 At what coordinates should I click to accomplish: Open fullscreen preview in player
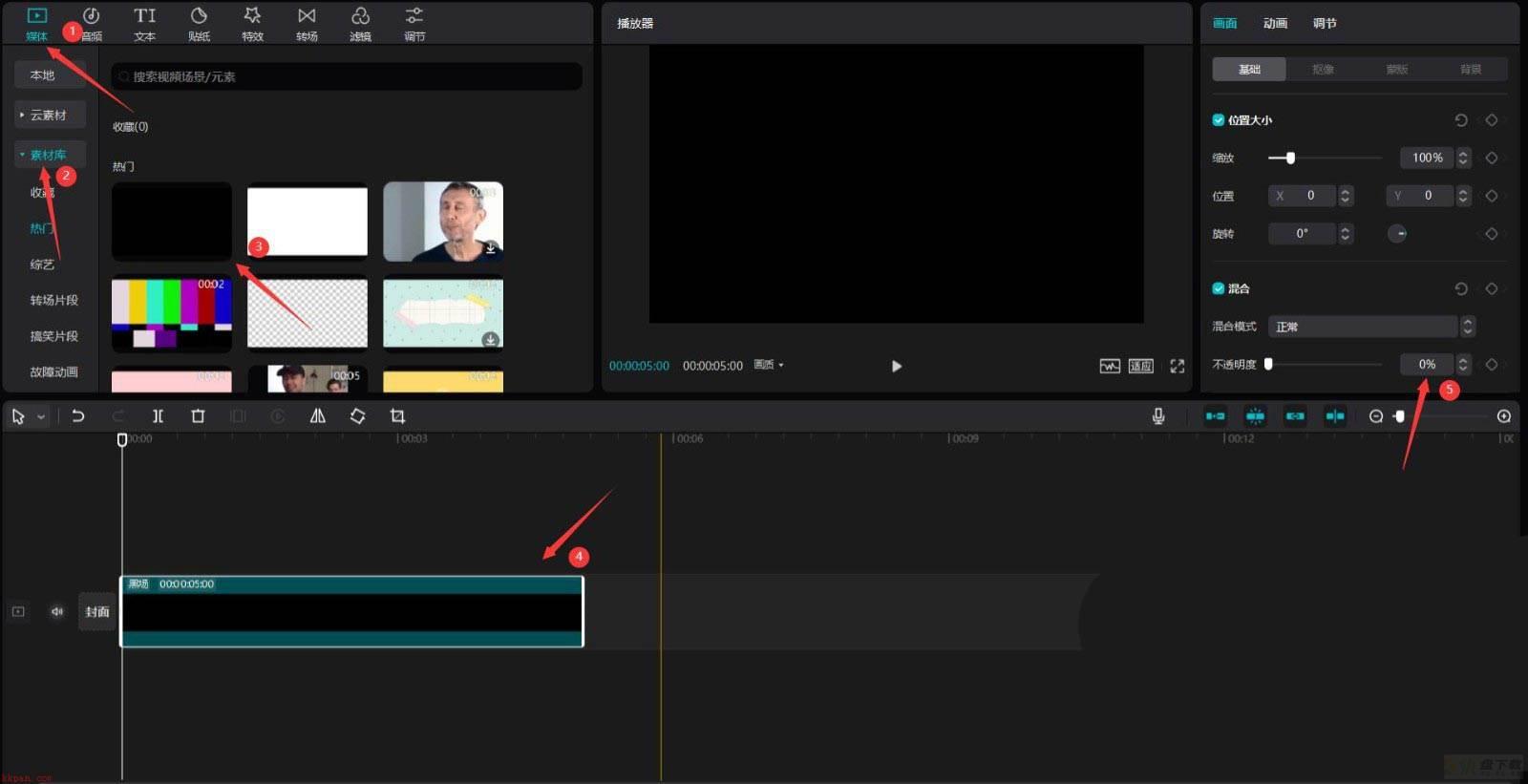pyautogui.click(x=1178, y=366)
